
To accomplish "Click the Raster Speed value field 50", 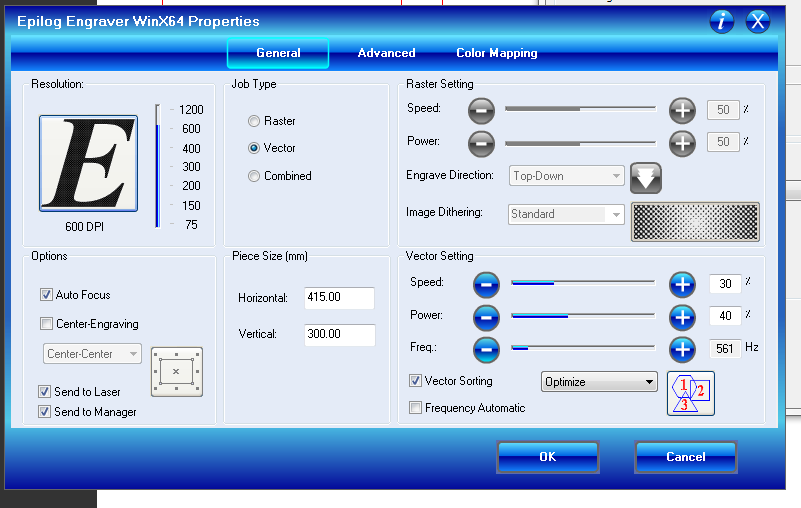I will pos(723,110).
